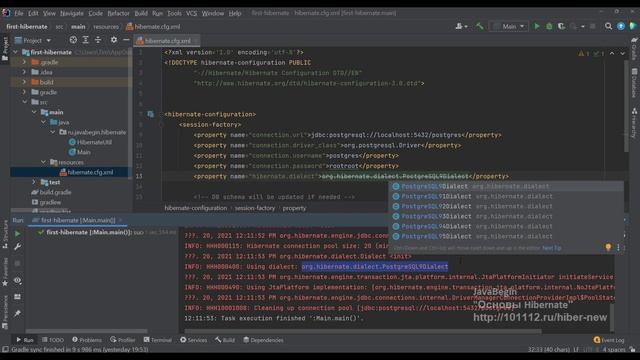Screen dimensions: 640x360
Task: Collapse all nodes in Project panel
Action: [98, 40]
